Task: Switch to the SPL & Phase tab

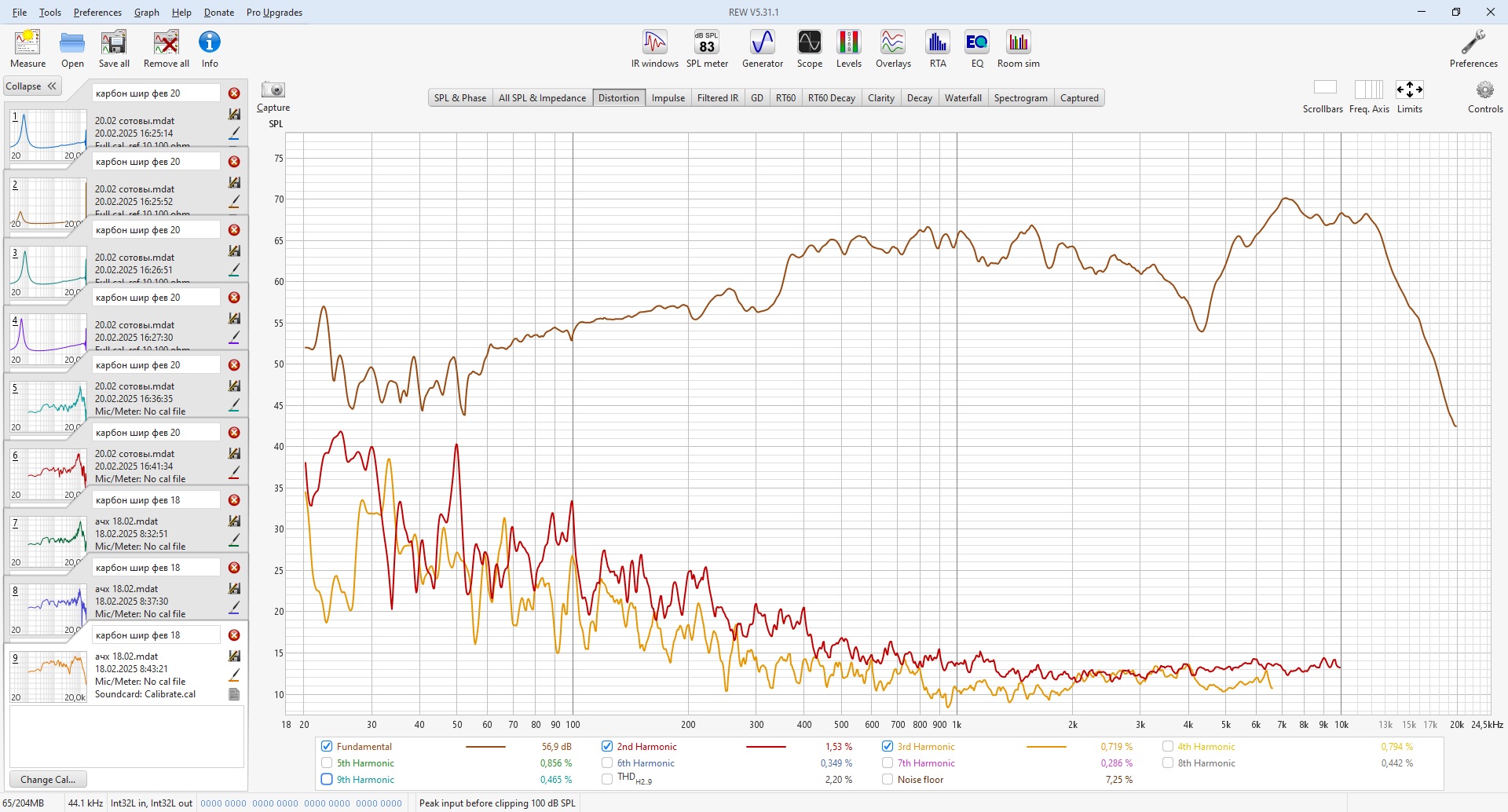Action: coord(460,98)
